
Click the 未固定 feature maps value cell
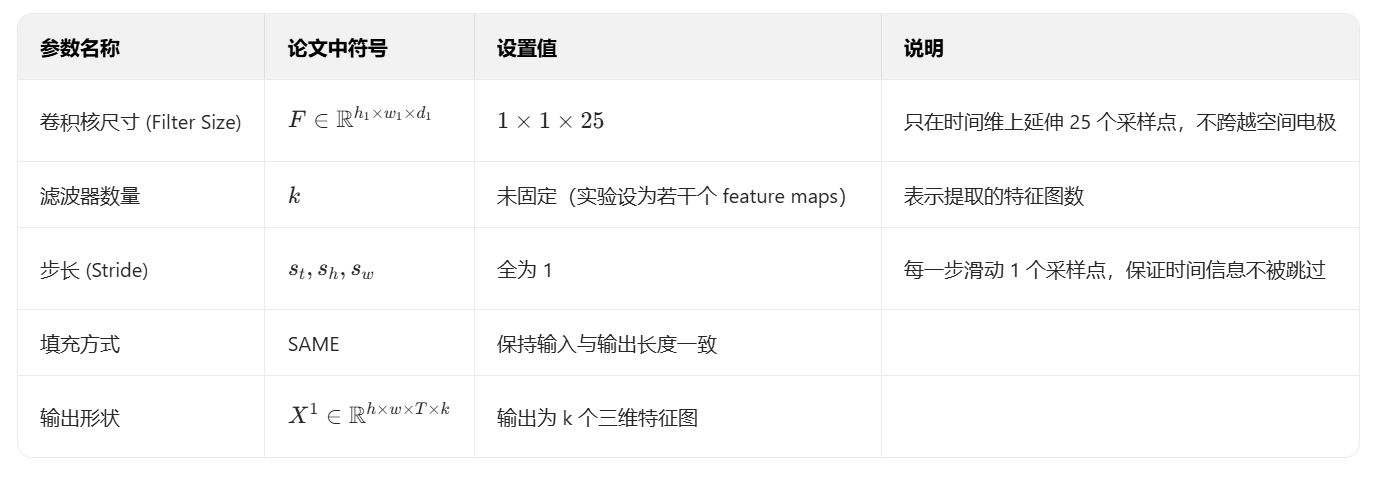coord(671,196)
